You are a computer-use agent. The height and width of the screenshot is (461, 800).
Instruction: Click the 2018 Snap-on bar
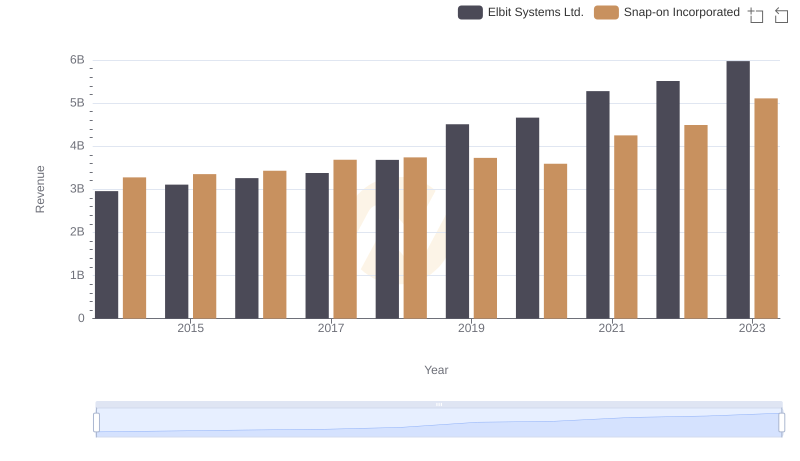tap(415, 238)
